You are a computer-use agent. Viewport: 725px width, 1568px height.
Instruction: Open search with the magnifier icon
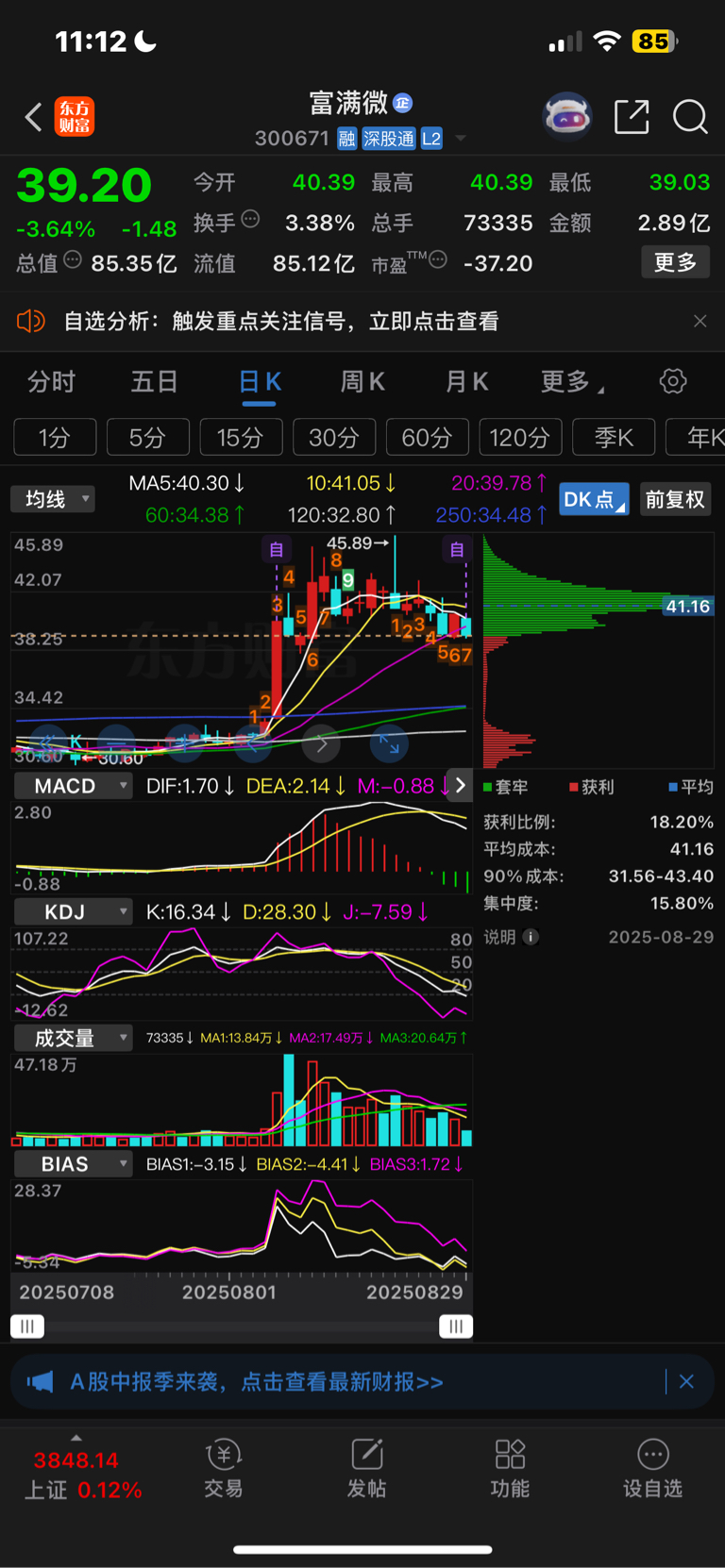(690, 117)
